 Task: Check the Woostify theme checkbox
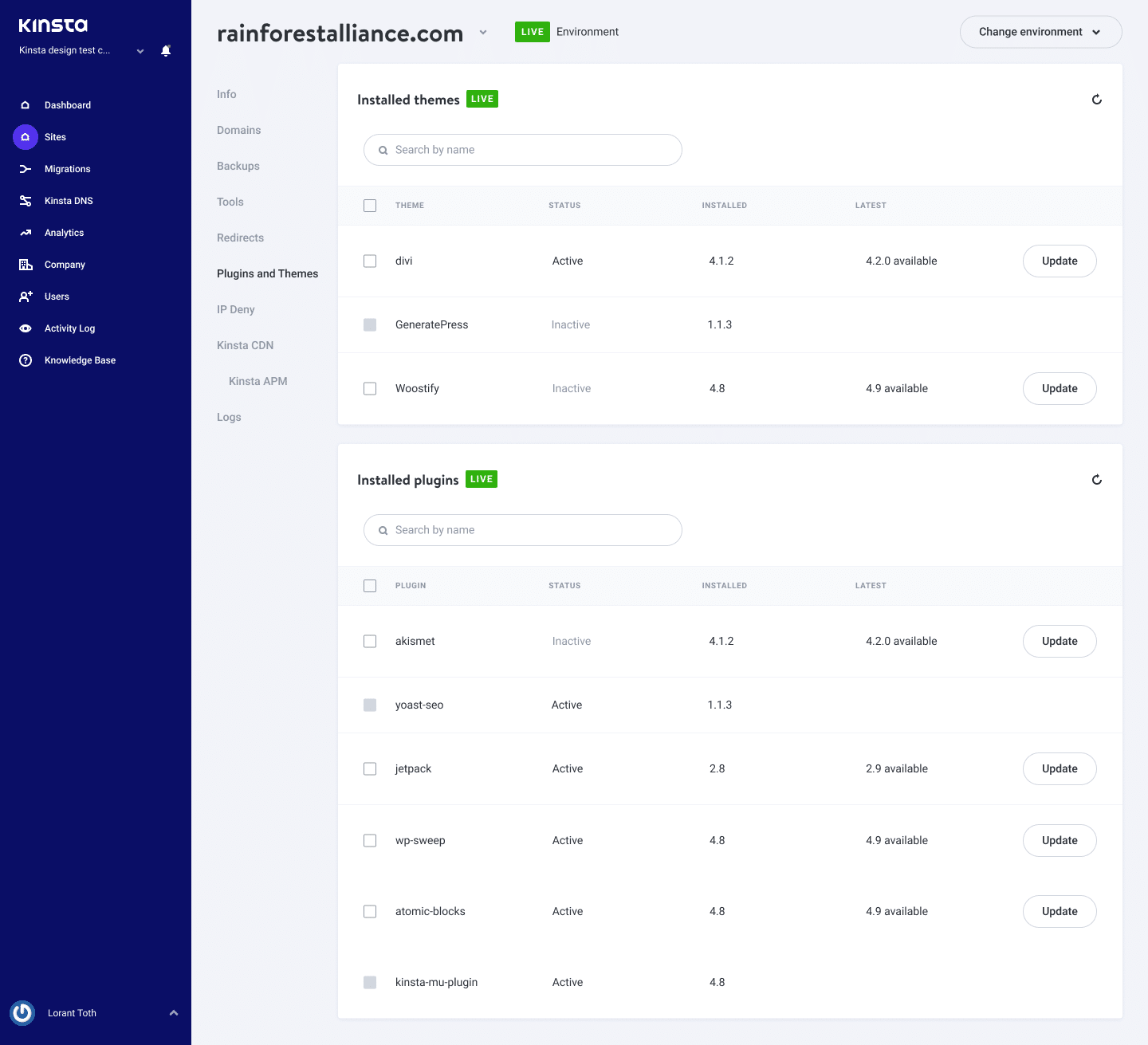[x=370, y=389]
